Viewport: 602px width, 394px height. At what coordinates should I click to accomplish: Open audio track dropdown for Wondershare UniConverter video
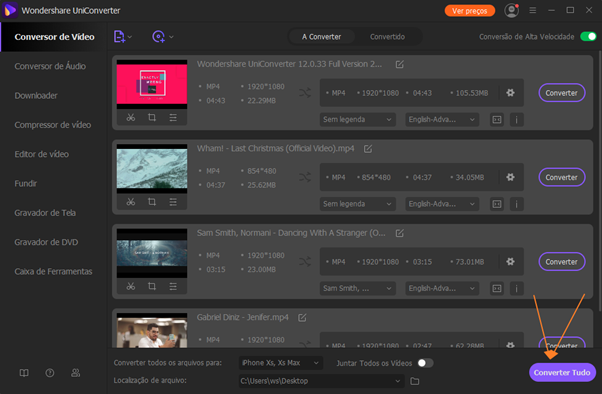(x=442, y=119)
